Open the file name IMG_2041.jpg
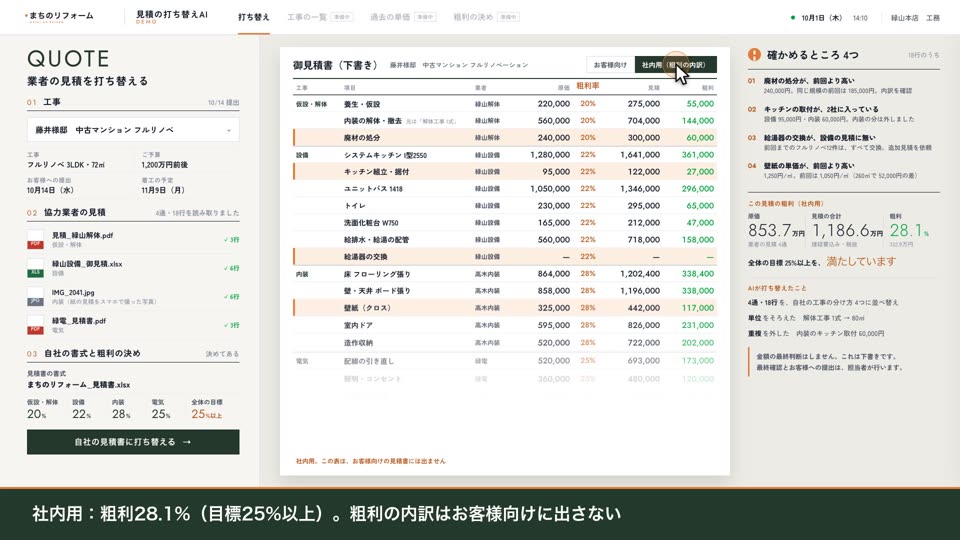 coord(73,293)
